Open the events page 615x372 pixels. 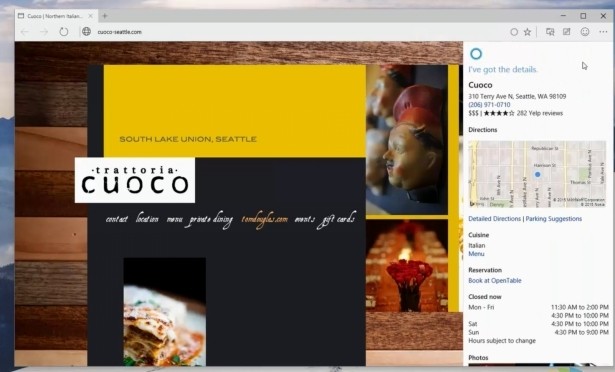click(x=305, y=219)
